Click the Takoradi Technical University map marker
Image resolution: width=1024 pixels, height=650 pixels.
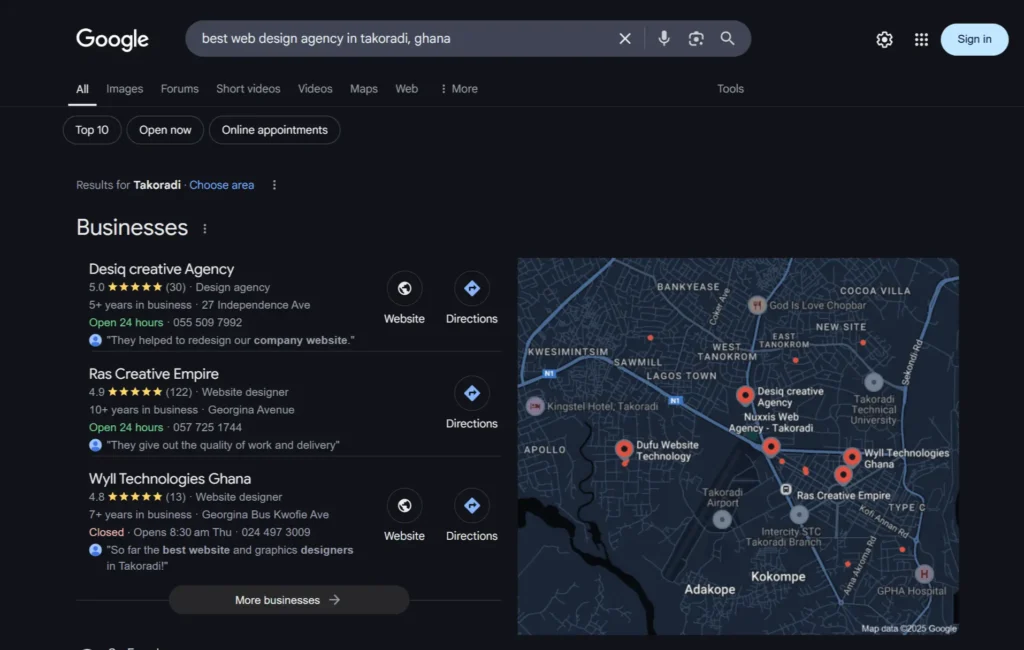(x=874, y=382)
